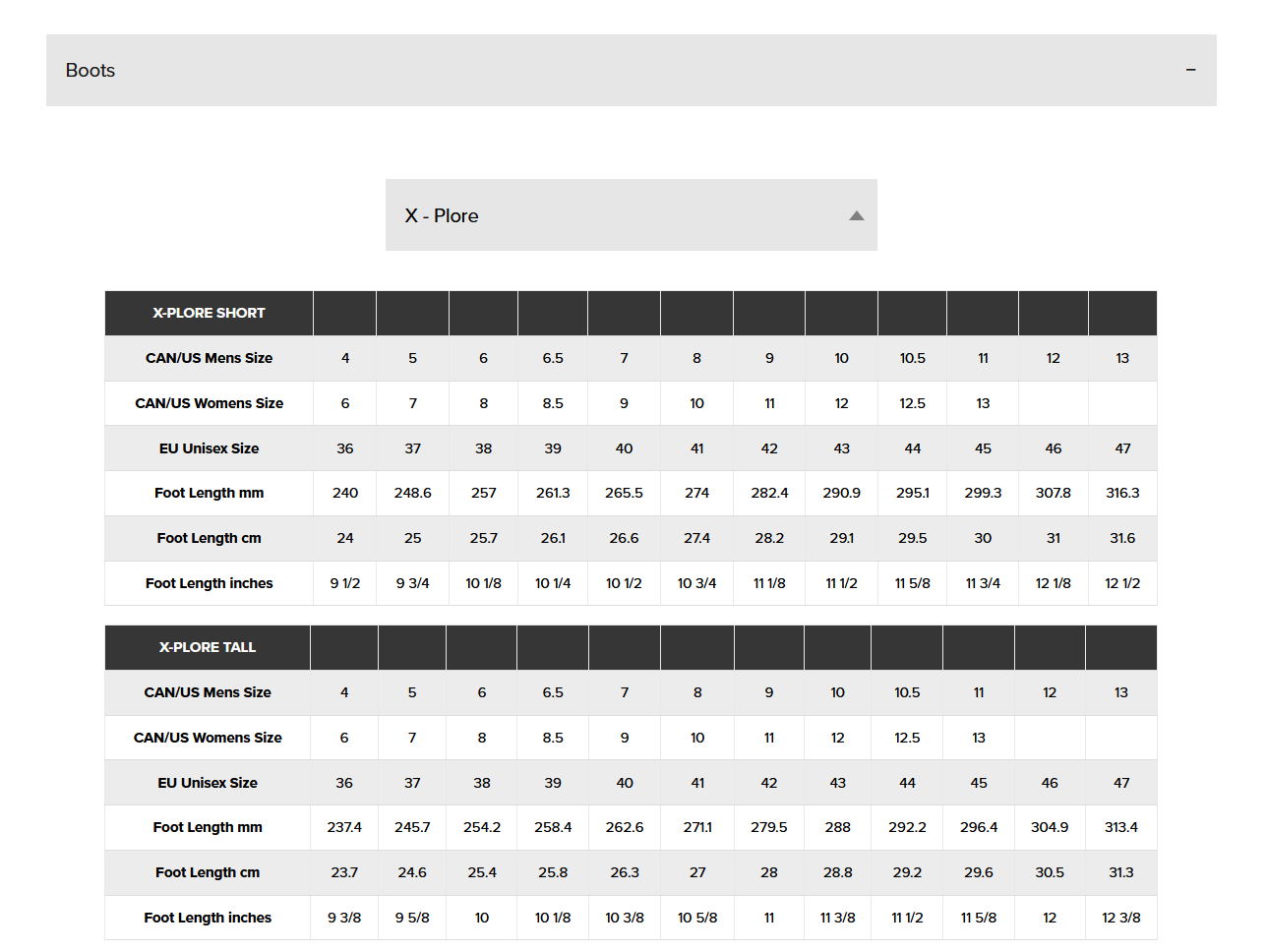This screenshot has height=952, width=1267.
Task: Click the 25.4 cm cell
Action: (482, 872)
